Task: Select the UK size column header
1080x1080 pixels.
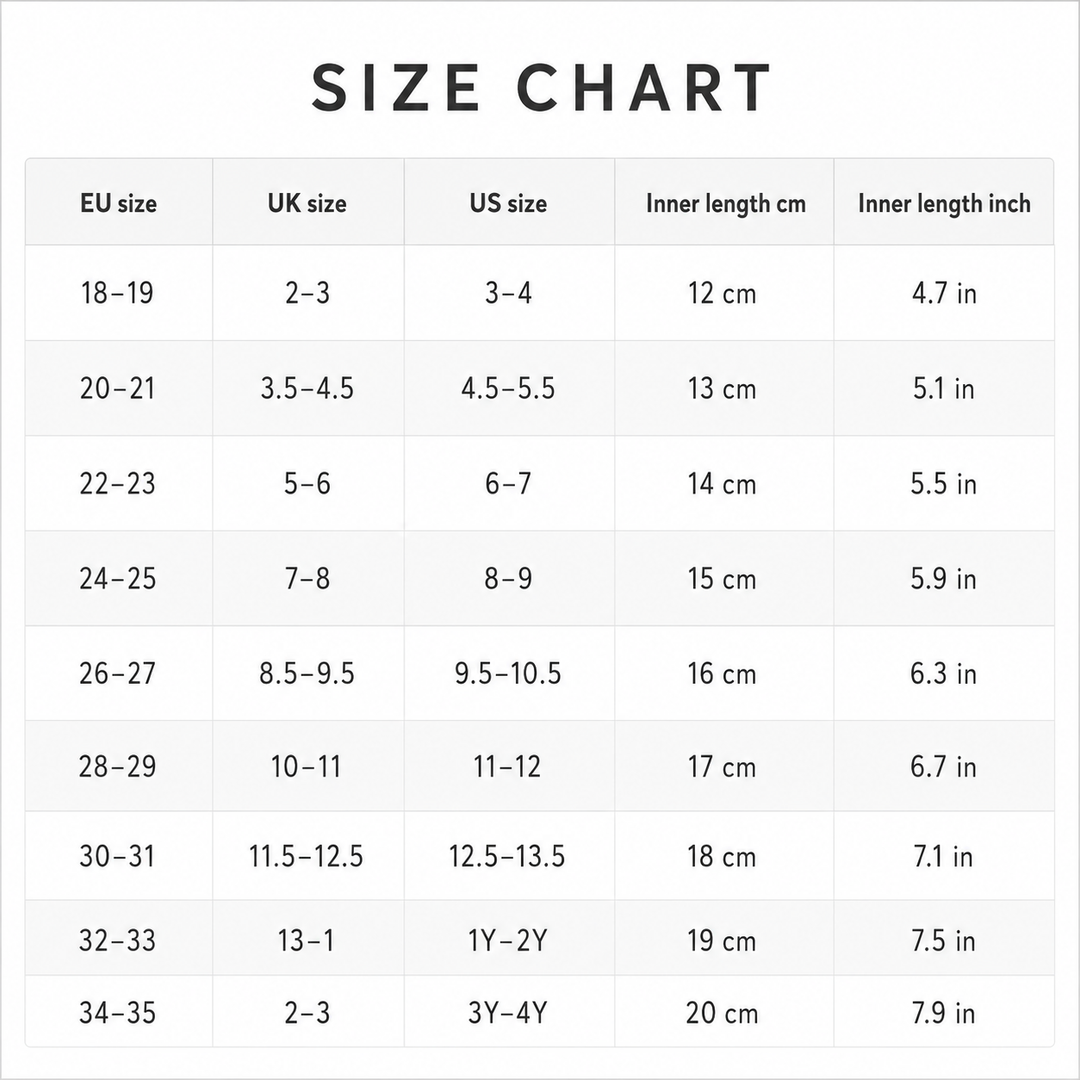Action: (307, 203)
